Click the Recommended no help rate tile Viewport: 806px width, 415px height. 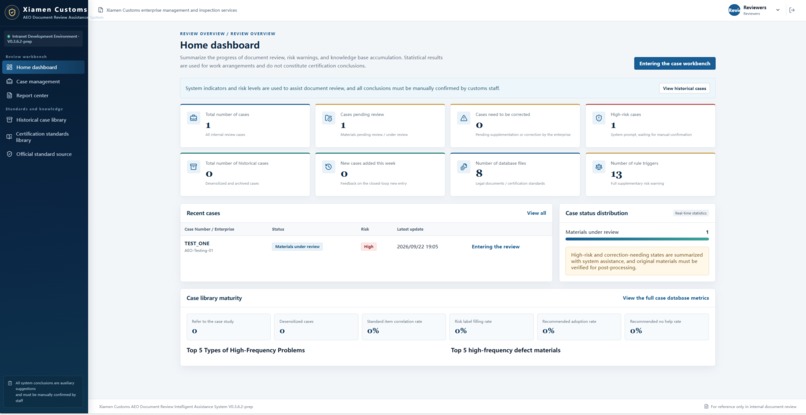tap(667, 327)
